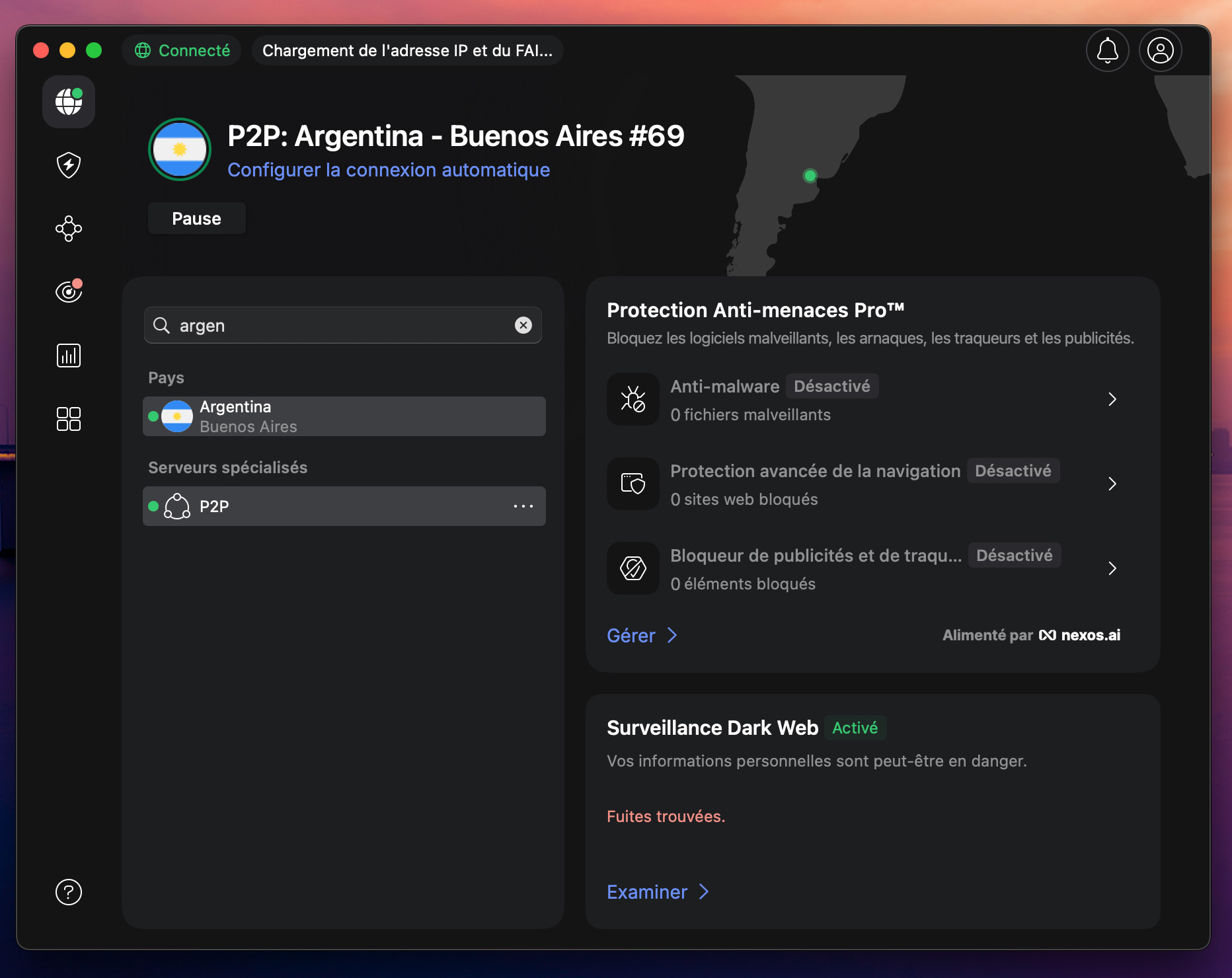Viewport: 1232px width, 978px height.
Task: Open the Threat Protection shield icon
Action: click(68, 165)
